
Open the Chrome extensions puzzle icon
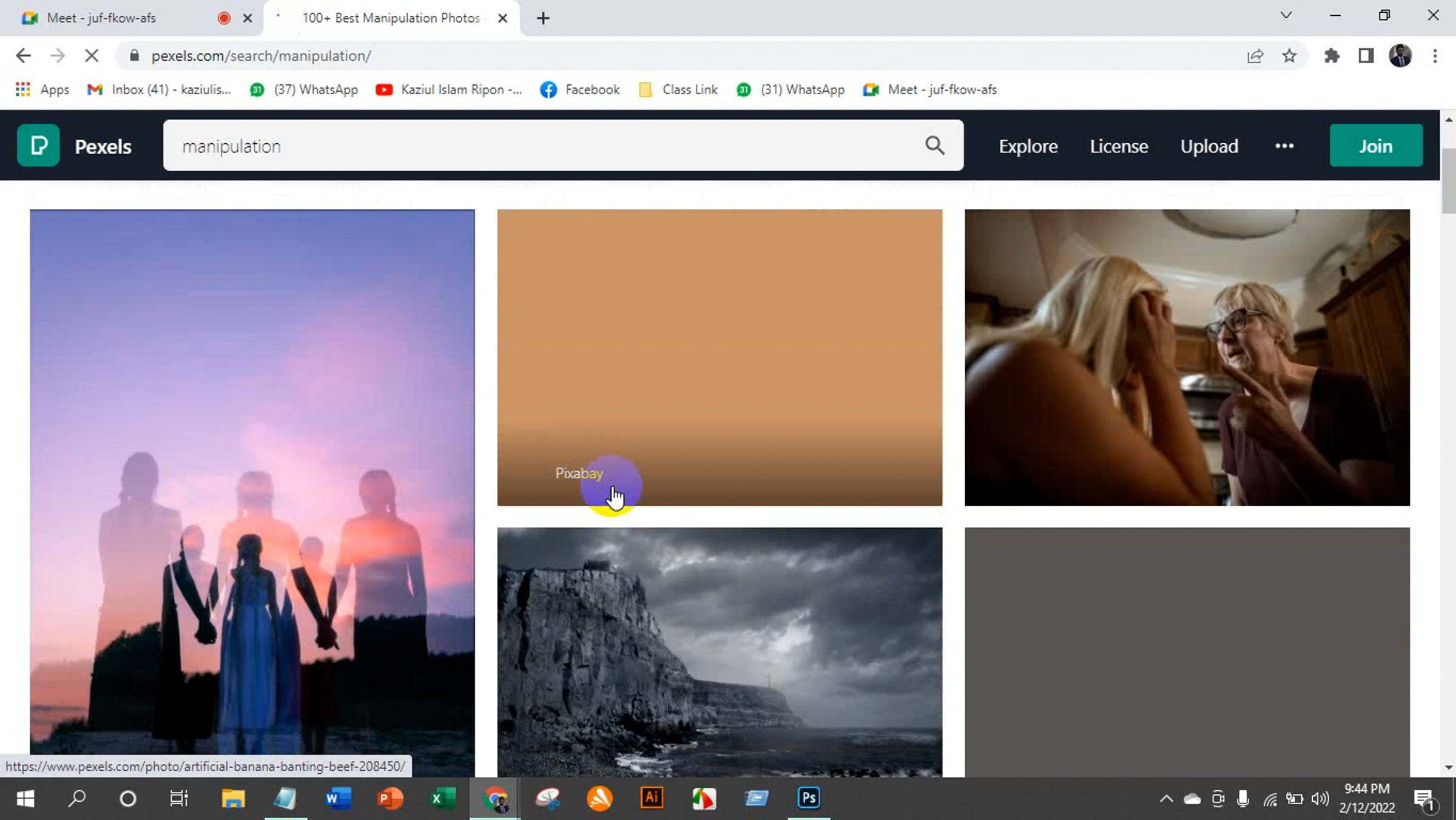point(1332,56)
